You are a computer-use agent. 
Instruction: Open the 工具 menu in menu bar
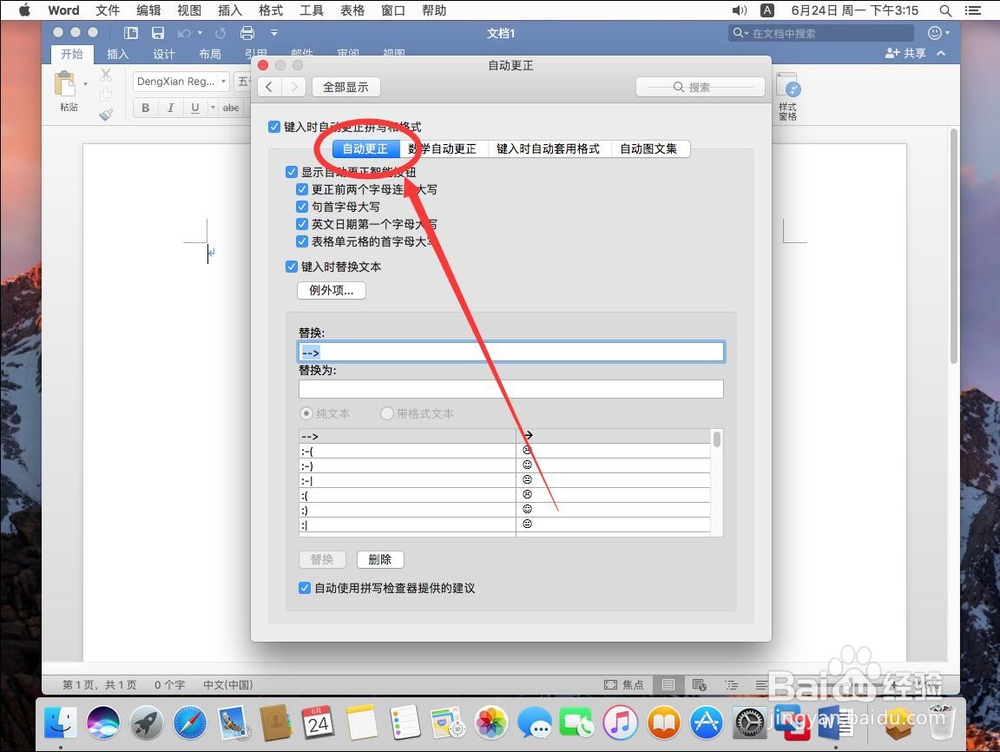click(x=311, y=10)
